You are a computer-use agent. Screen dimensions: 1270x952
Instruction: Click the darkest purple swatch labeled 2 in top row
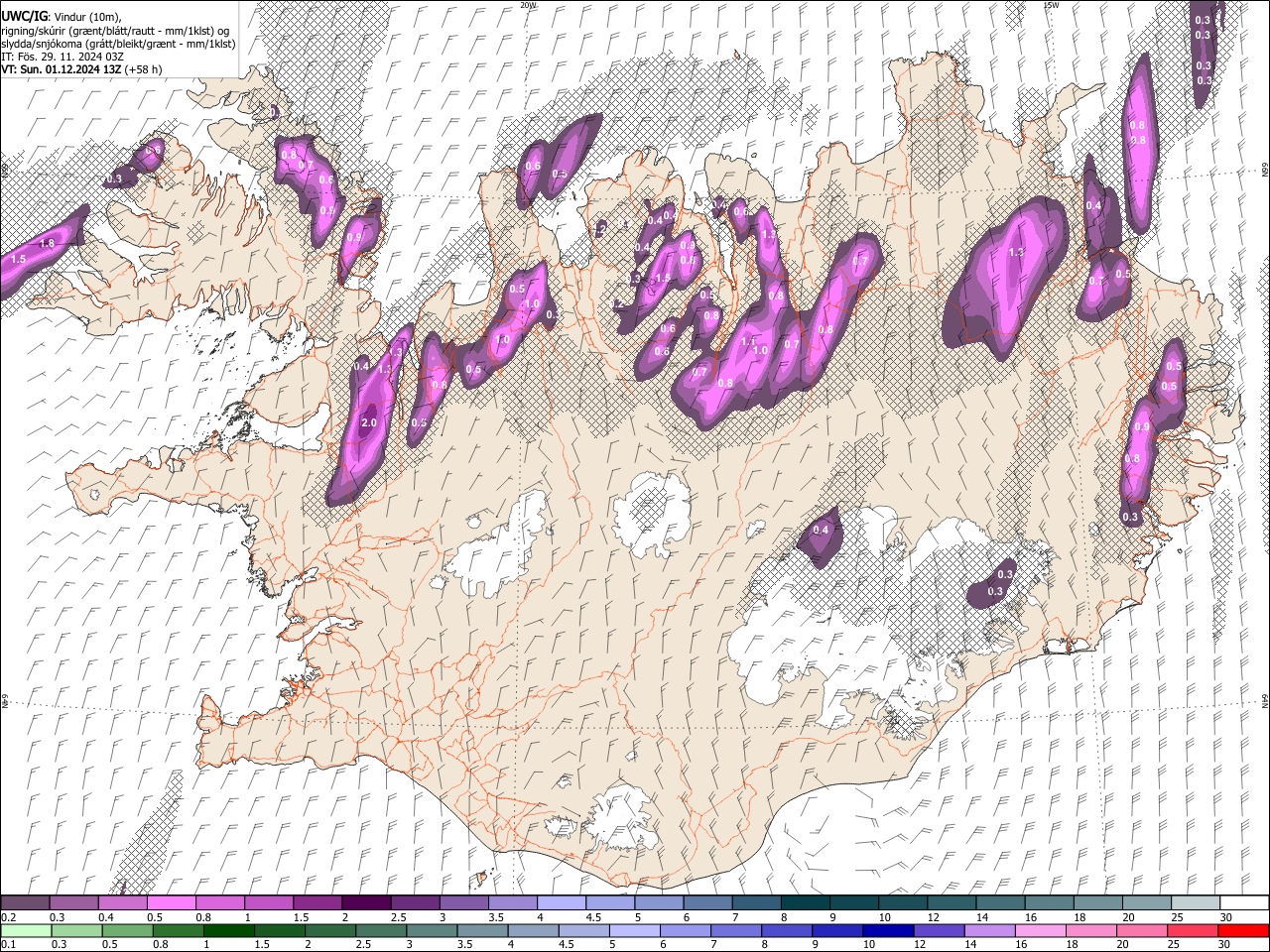366,903
